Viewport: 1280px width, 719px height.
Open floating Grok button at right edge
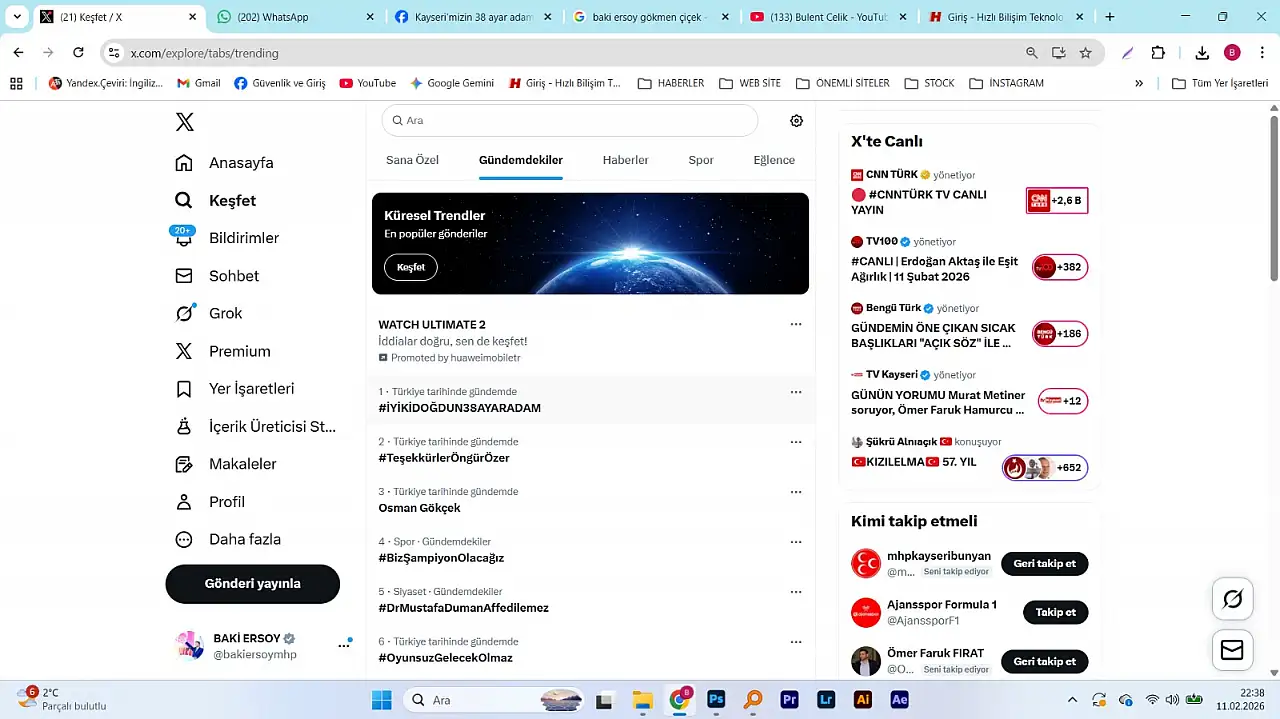1232,599
